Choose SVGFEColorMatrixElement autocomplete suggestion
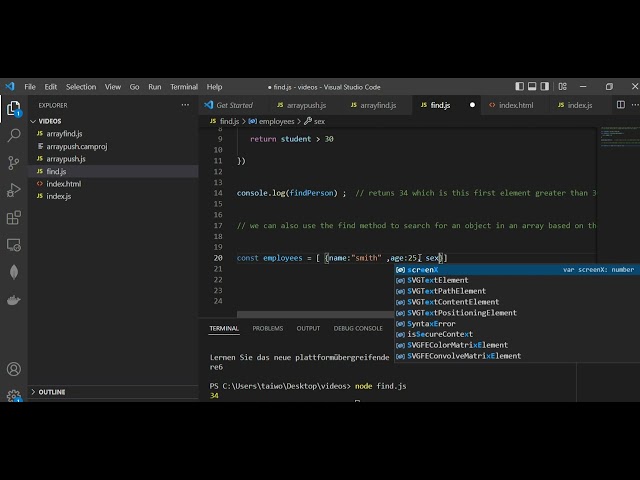The width and height of the screenshot is (640, 480). (x=517, y=345)
